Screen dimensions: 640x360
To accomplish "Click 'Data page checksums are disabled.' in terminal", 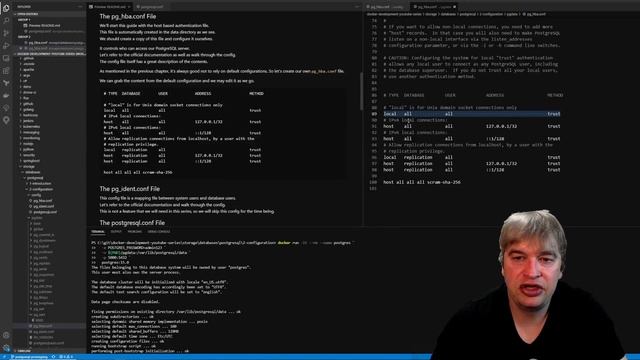I will click(125, 302).
